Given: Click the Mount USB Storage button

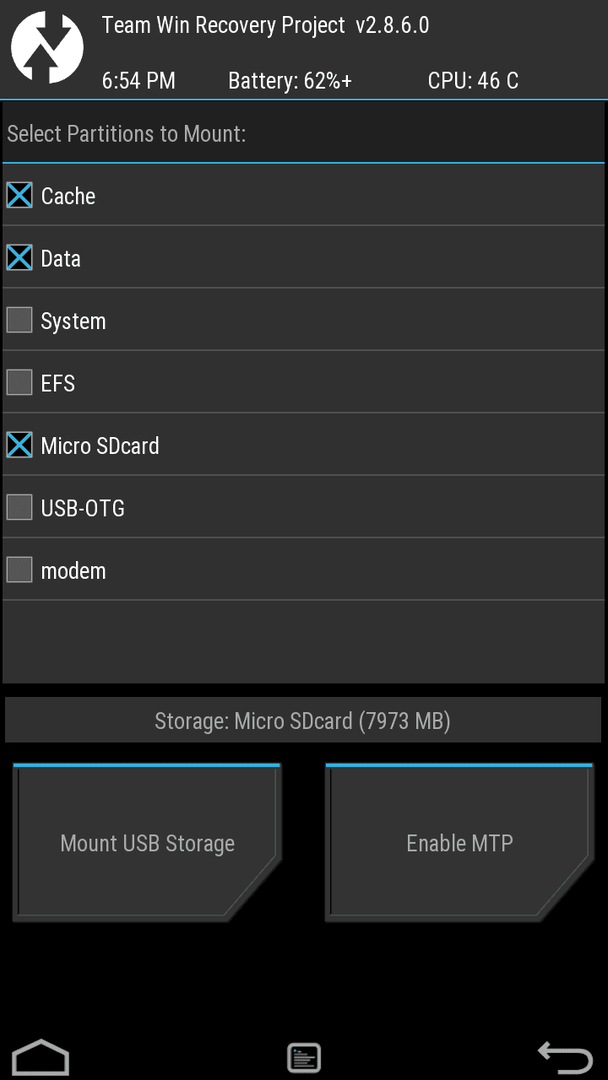Looking at the screenshot, I should click(x=147, y=843).
